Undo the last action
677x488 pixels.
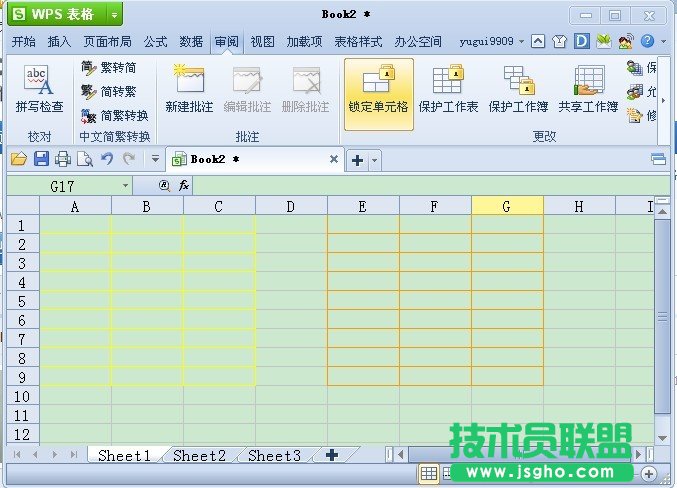coord(107,159)
